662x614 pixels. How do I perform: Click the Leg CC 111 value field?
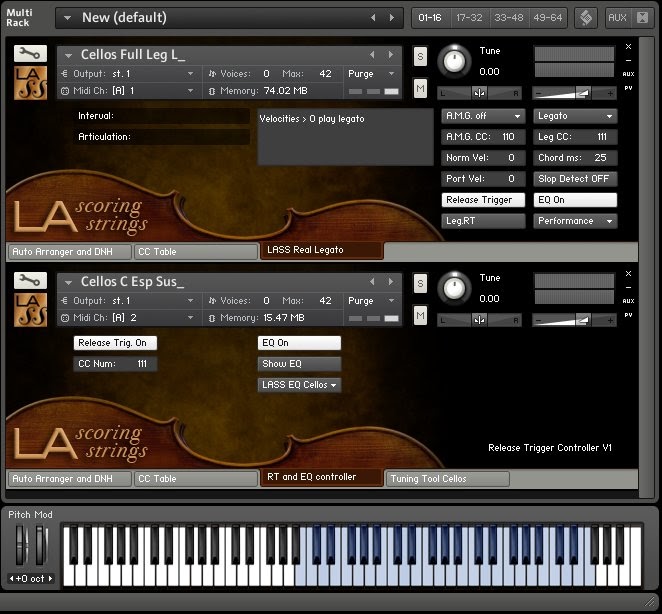[575, 137]
